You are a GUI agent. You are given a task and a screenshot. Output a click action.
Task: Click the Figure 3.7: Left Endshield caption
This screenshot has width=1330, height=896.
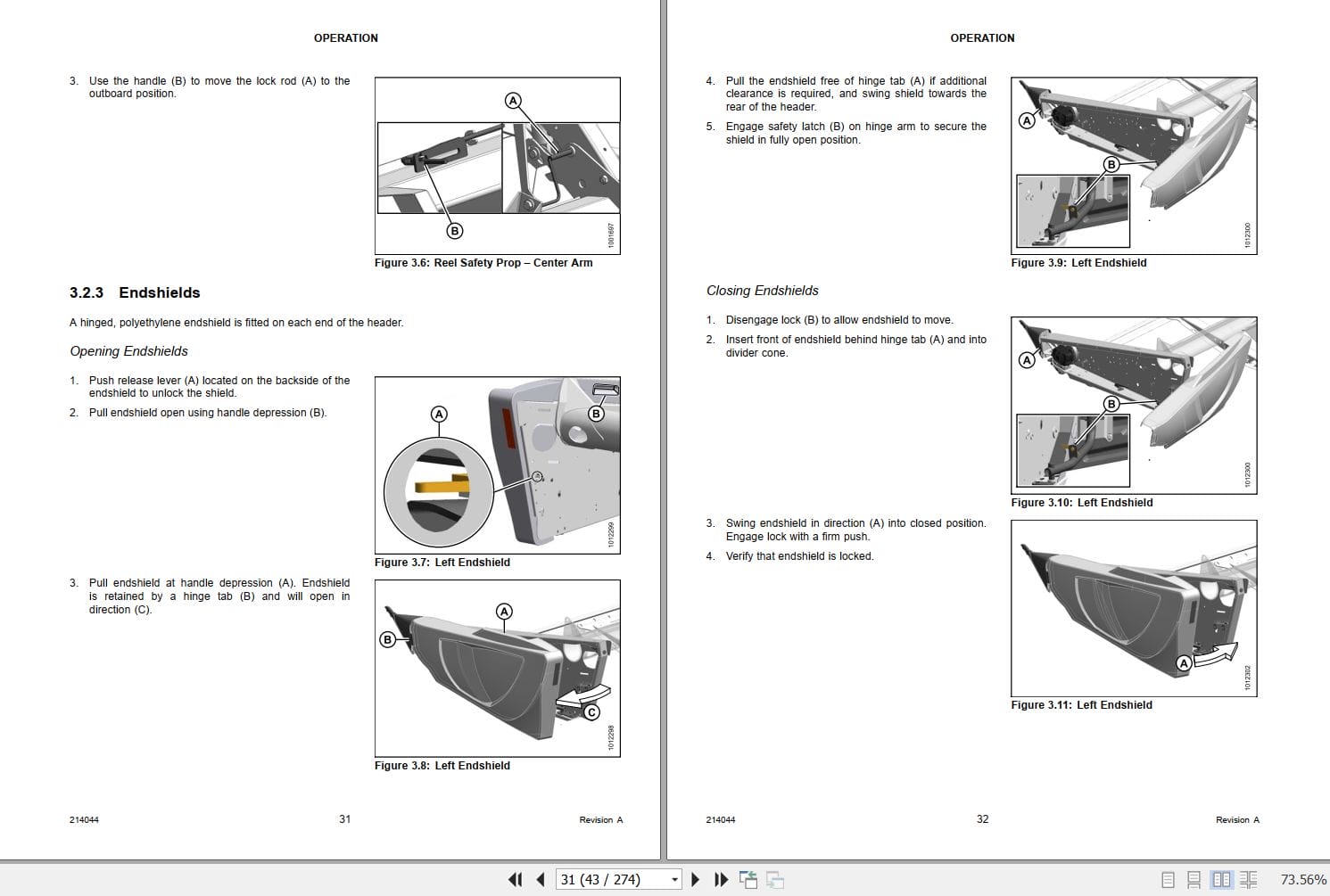[x=442, y=563]
